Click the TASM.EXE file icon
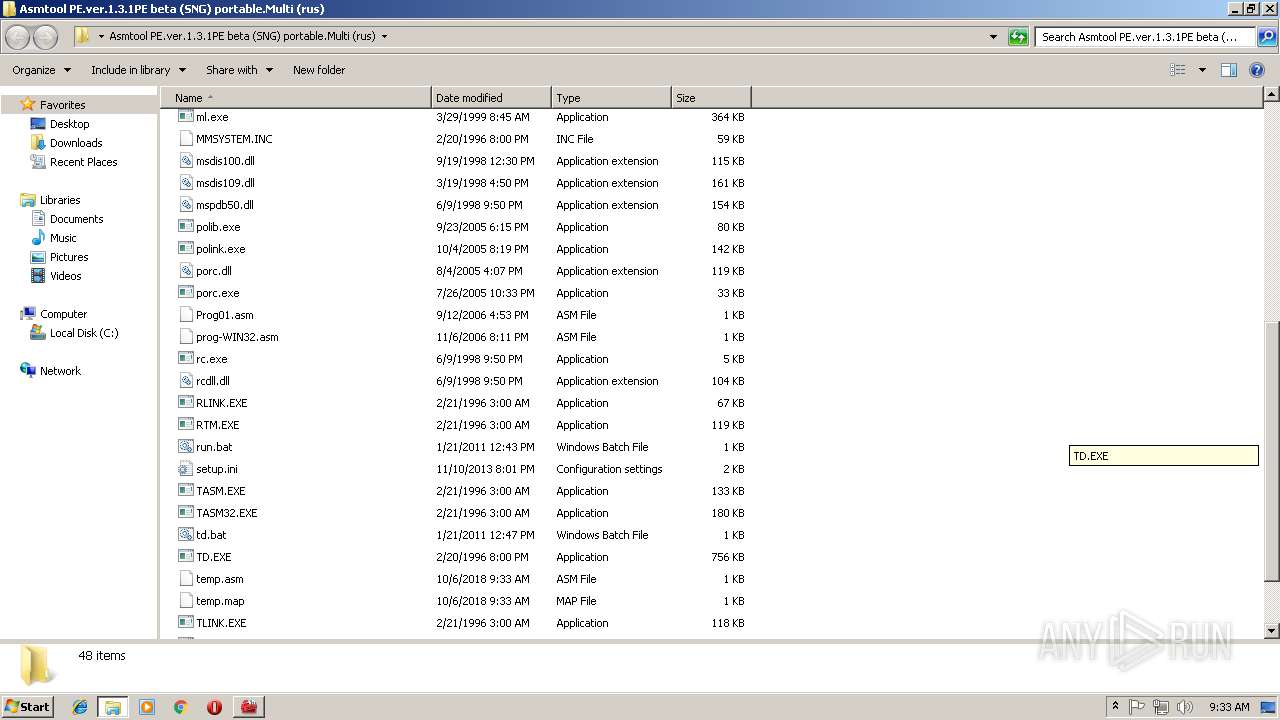This screenshot has width=1280, height=720. pyautogui.click(x=185, y=491)
